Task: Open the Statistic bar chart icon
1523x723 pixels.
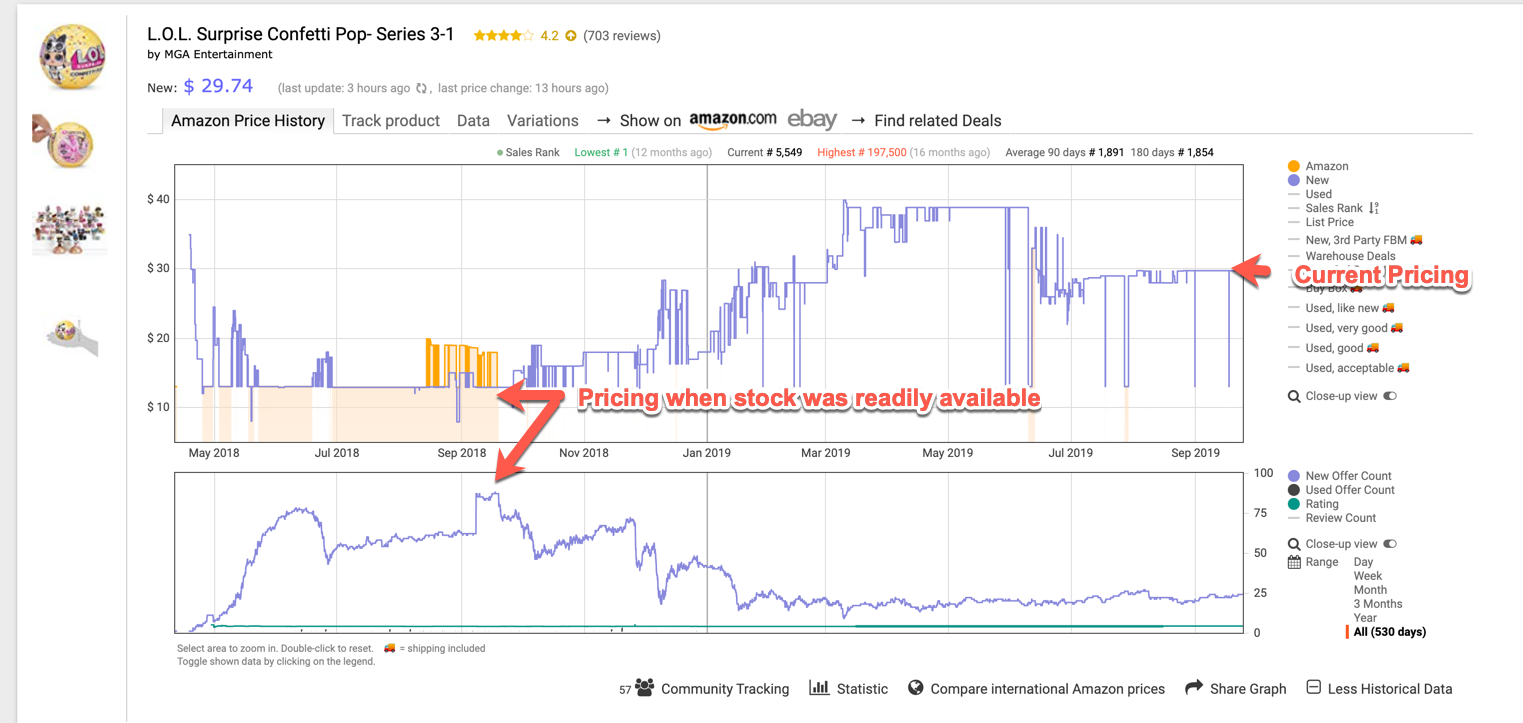Action: [x=820, y=688]
